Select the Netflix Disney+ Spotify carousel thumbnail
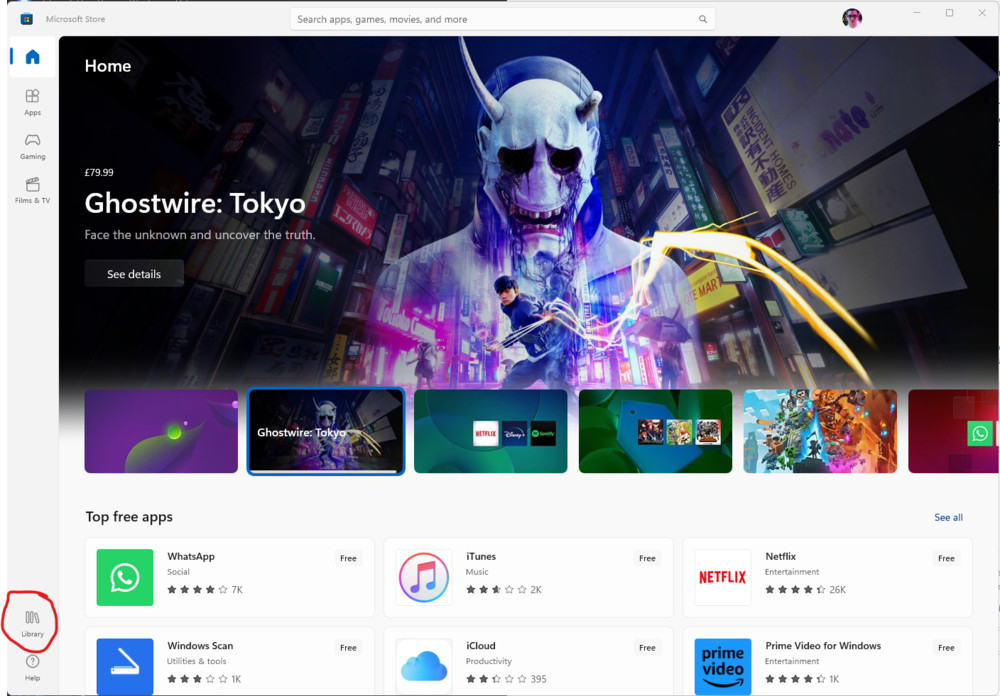 pyautogui.click(x=490, y=431)
